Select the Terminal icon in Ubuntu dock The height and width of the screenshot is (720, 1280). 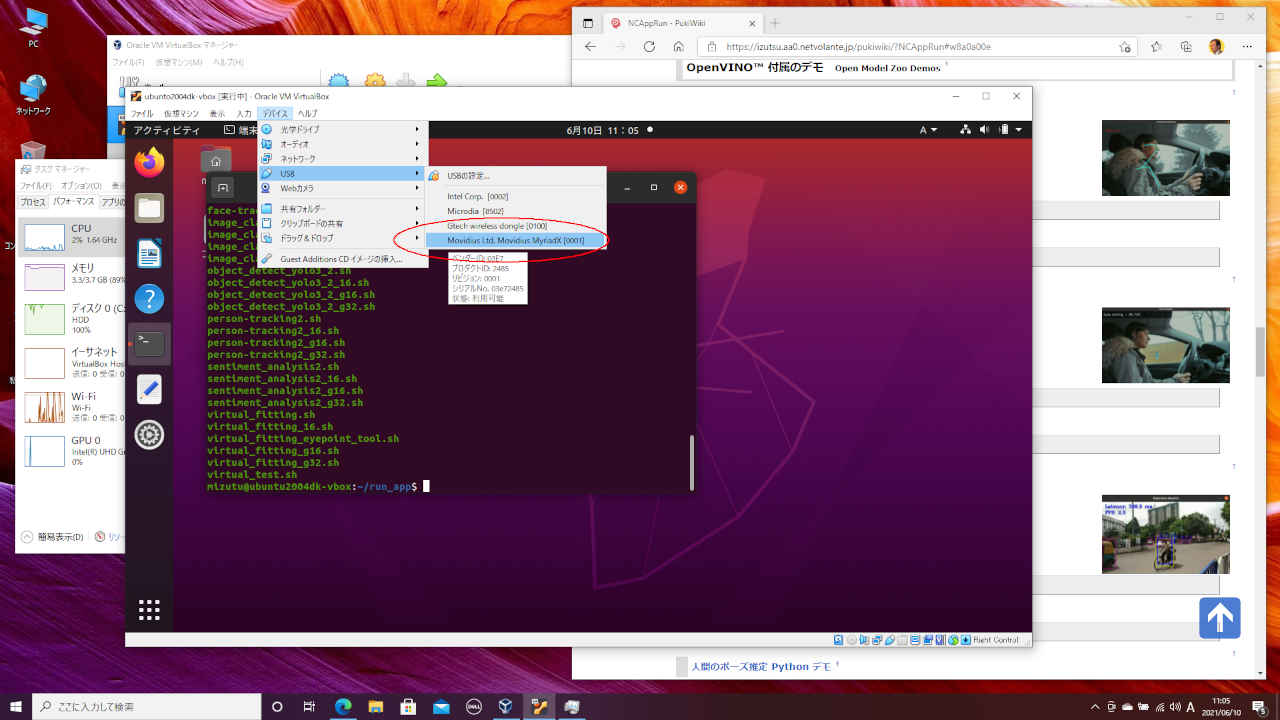150,344
